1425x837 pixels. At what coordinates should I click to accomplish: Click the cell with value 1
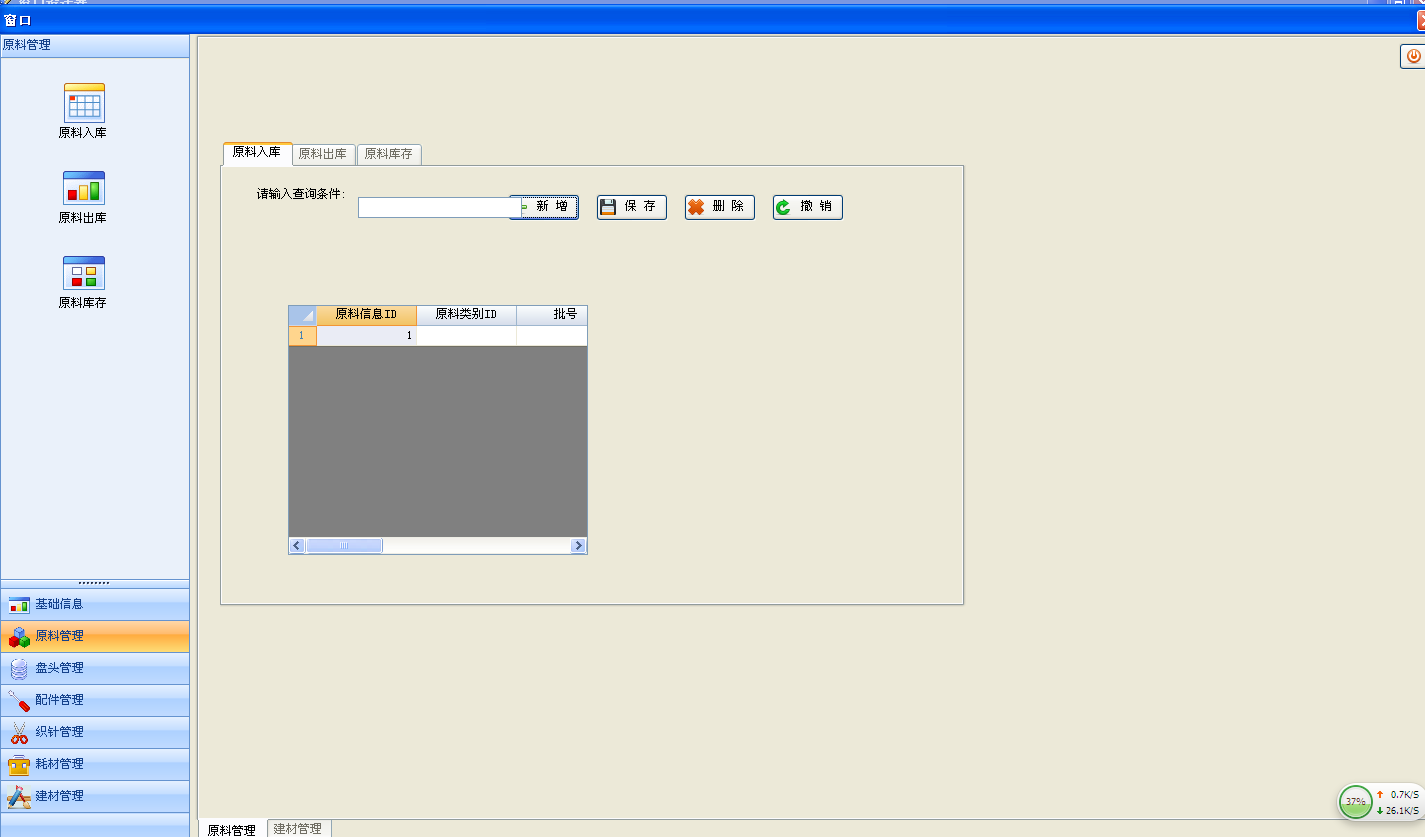[366, 336]
